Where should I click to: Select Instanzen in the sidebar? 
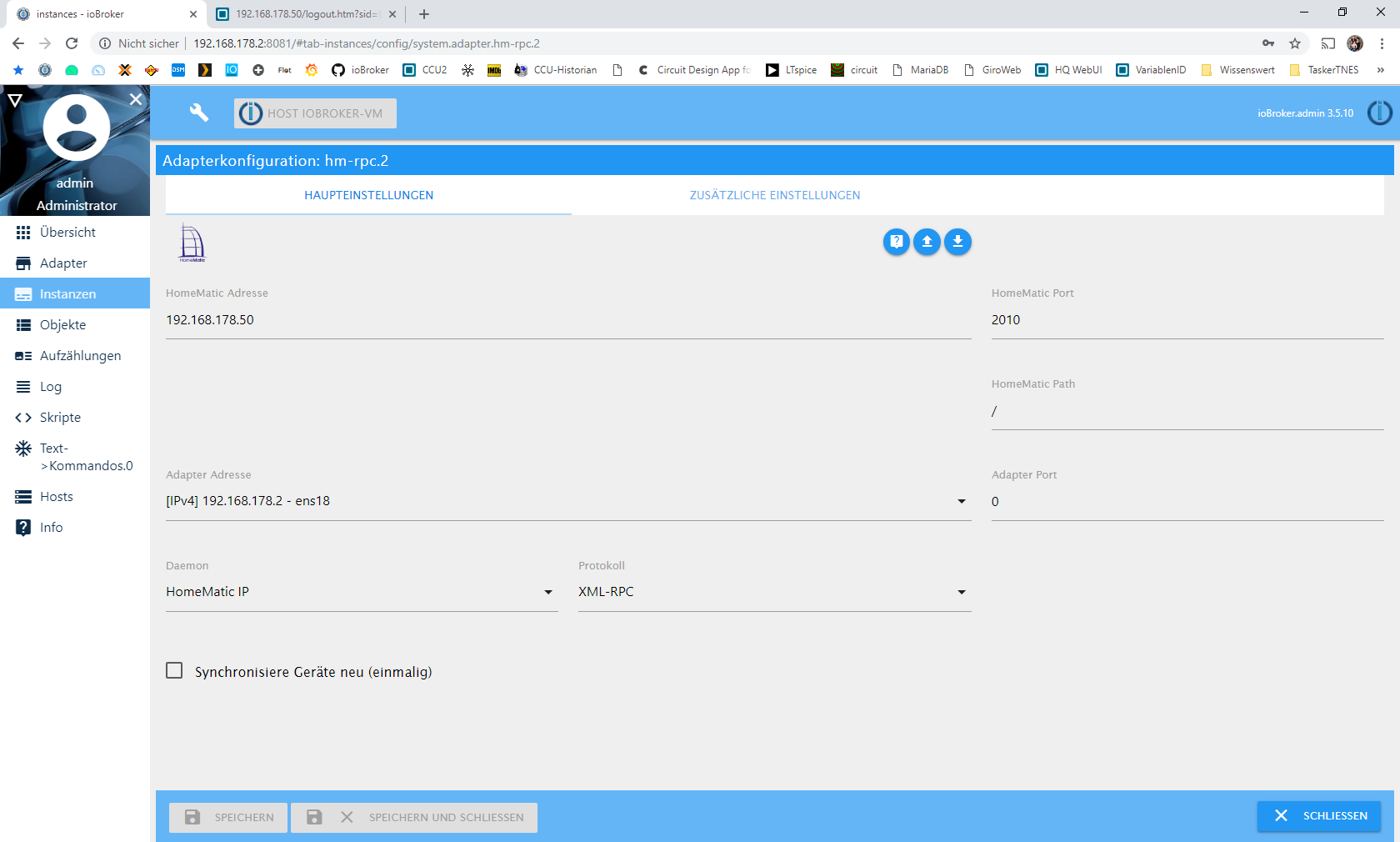coord(75,293)
